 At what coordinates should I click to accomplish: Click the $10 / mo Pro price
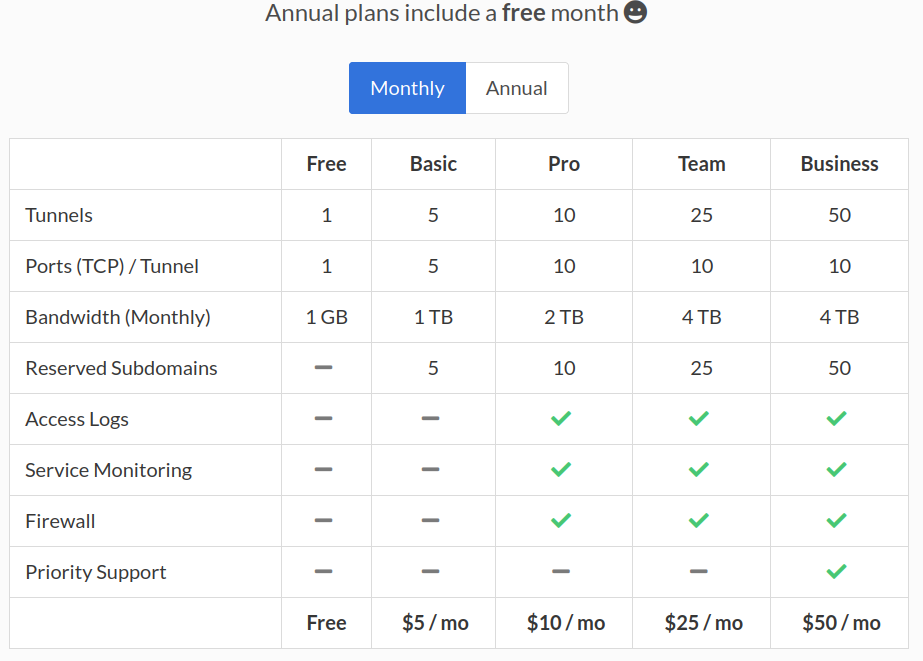click(x=566, y=623)
